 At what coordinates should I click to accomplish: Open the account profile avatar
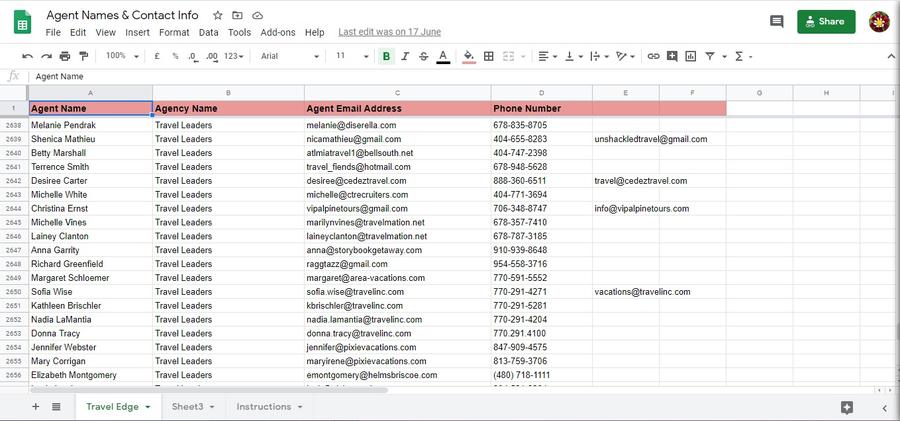pos(879,22)
